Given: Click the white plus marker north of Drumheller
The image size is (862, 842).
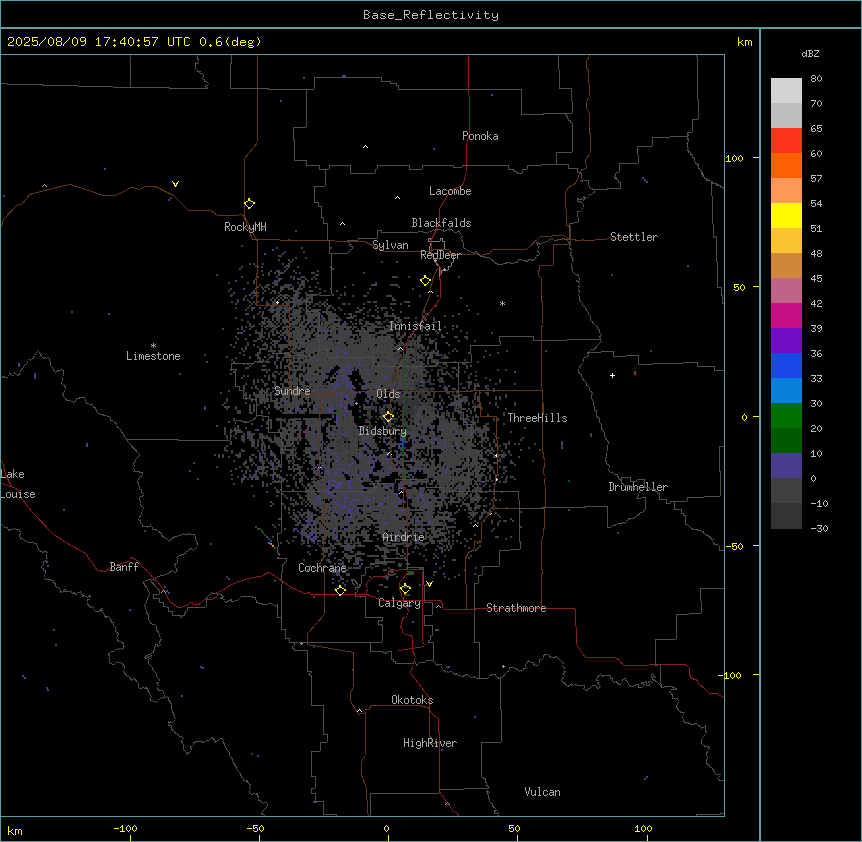Looking at the screenshot, I should point(612,375).
